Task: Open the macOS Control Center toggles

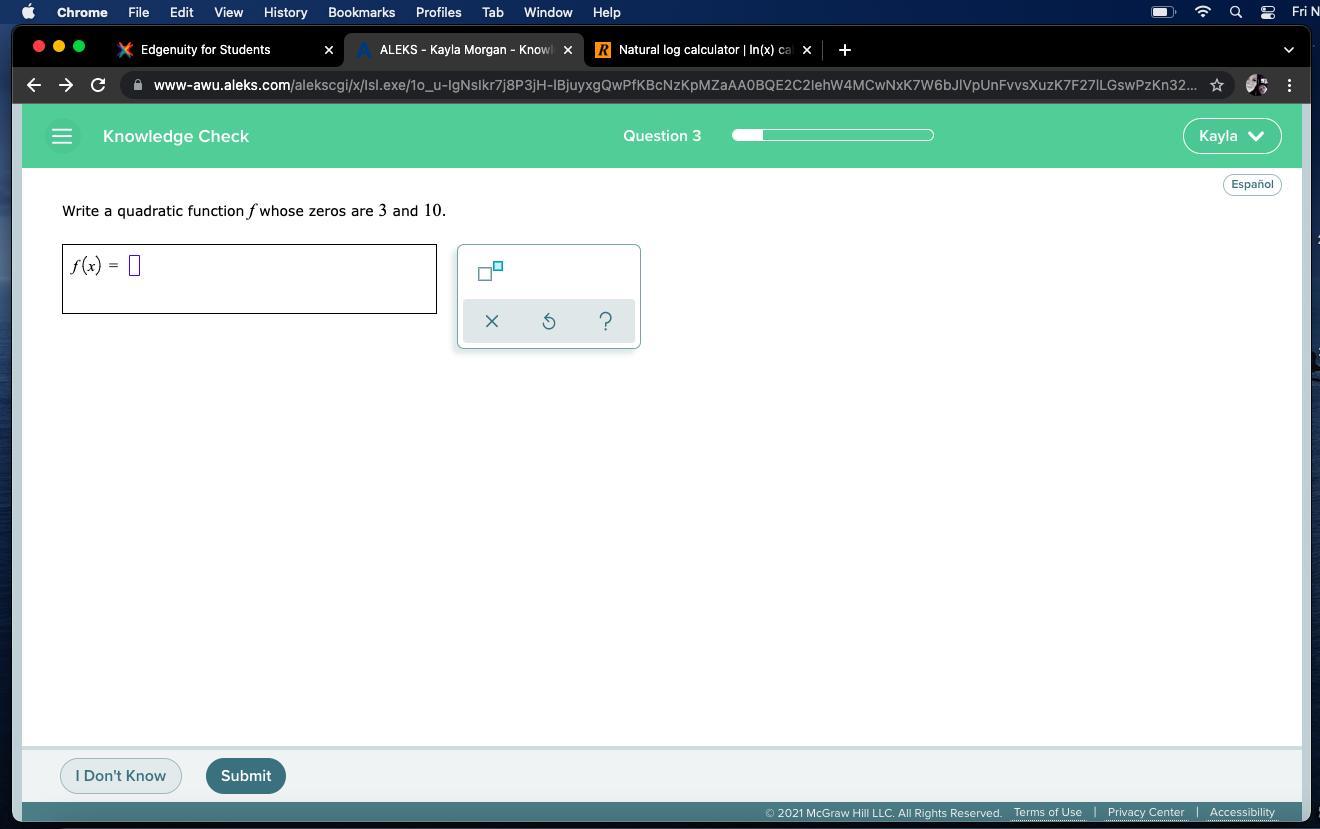Action: click(1267, 12)
